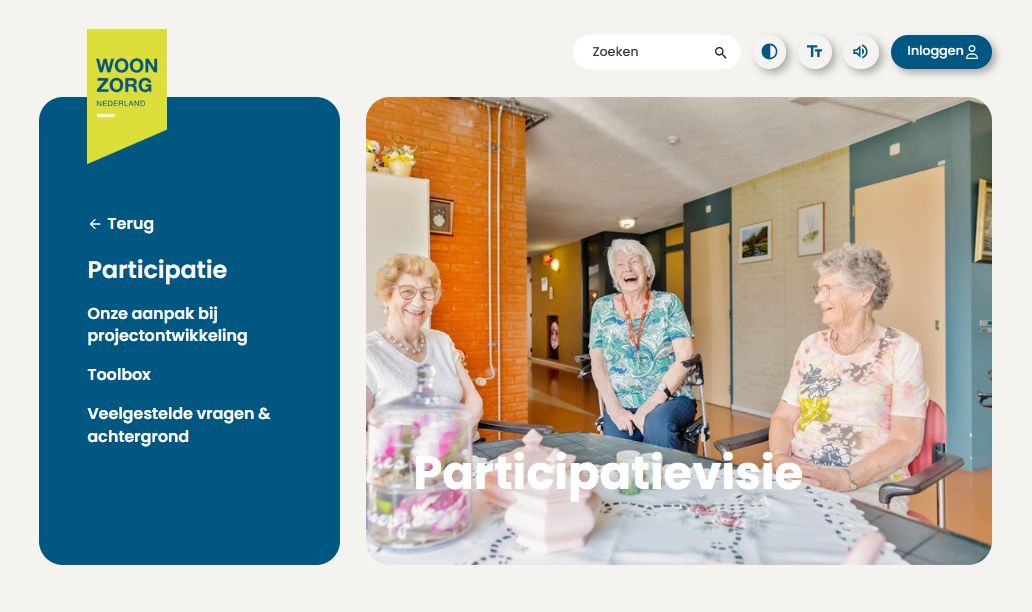Open the Toolbox menu item
Image resolution: width=1032 pixels, height=612 pixels.
click(119, 374)
